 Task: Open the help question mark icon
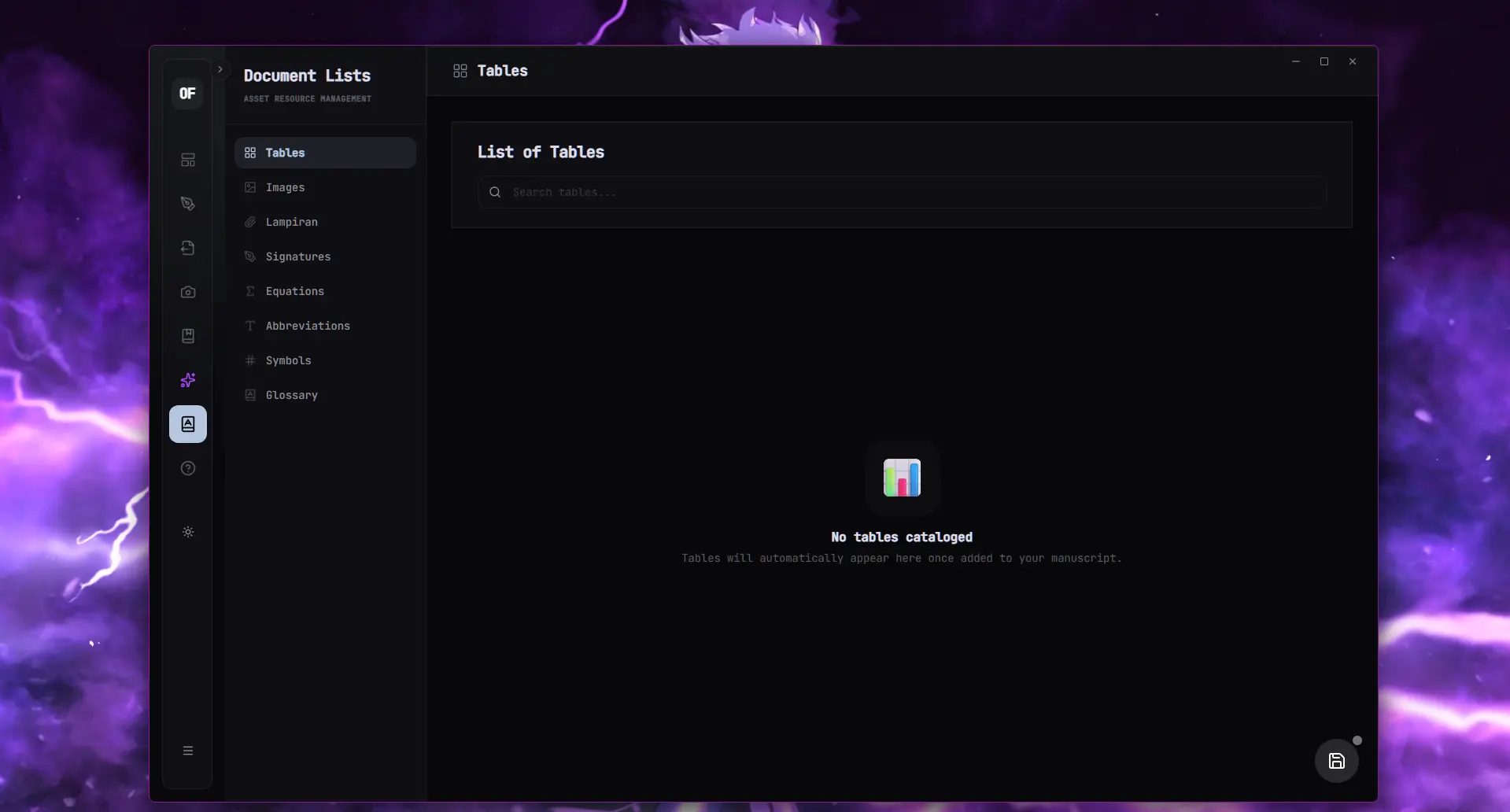[x=188, y=468]
